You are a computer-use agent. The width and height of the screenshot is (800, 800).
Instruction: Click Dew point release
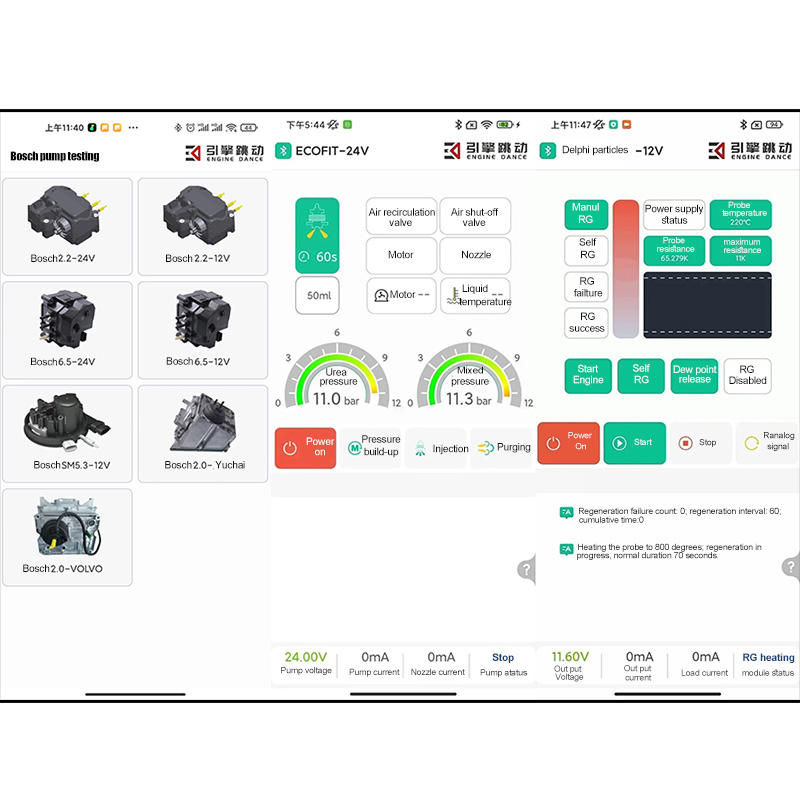[694, 376]
